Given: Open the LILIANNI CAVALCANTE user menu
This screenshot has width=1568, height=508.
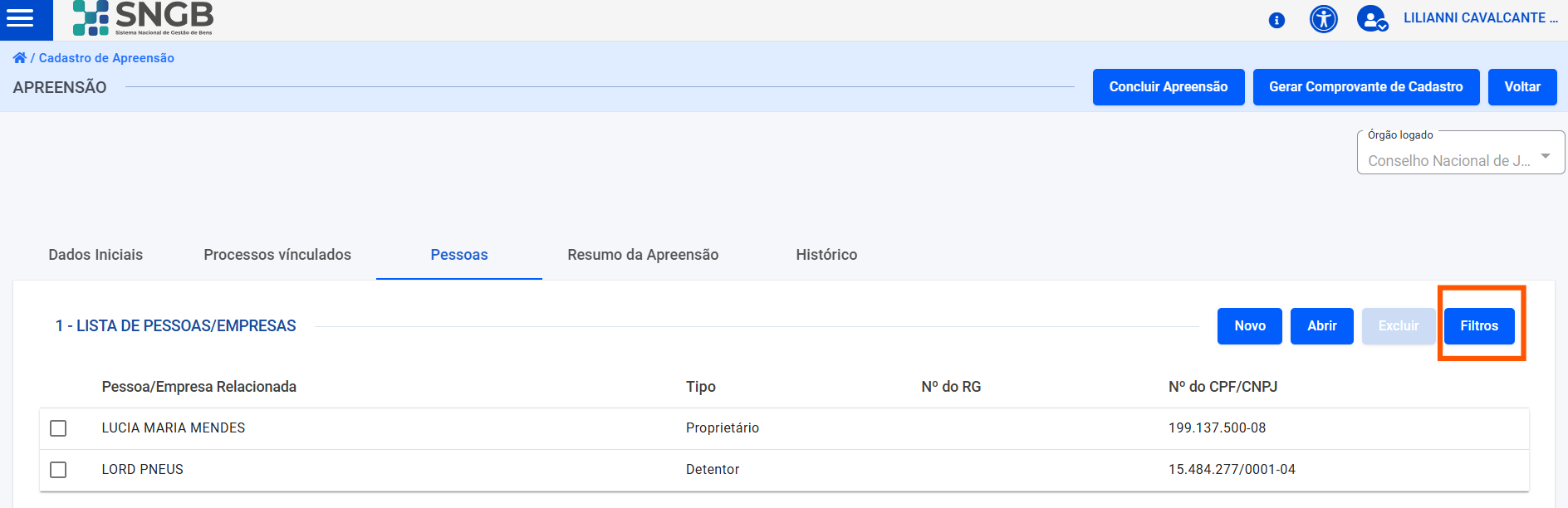Looking at the screenshot, I should 1480,18.
